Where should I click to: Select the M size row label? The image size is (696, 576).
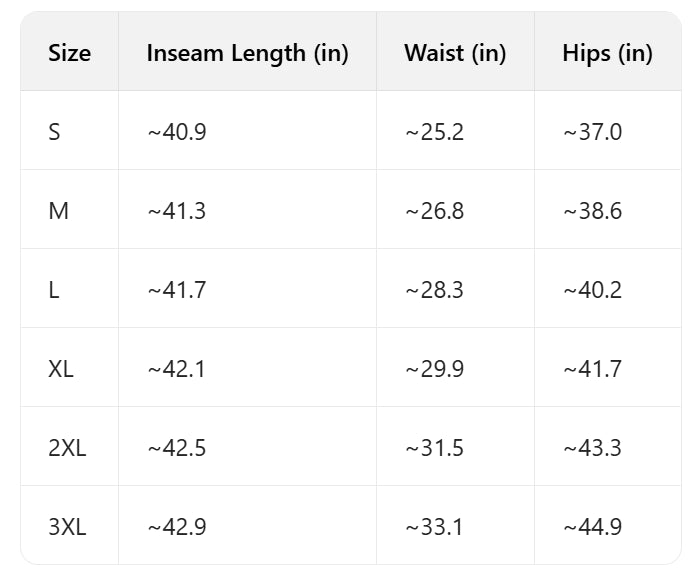point(58,210)
